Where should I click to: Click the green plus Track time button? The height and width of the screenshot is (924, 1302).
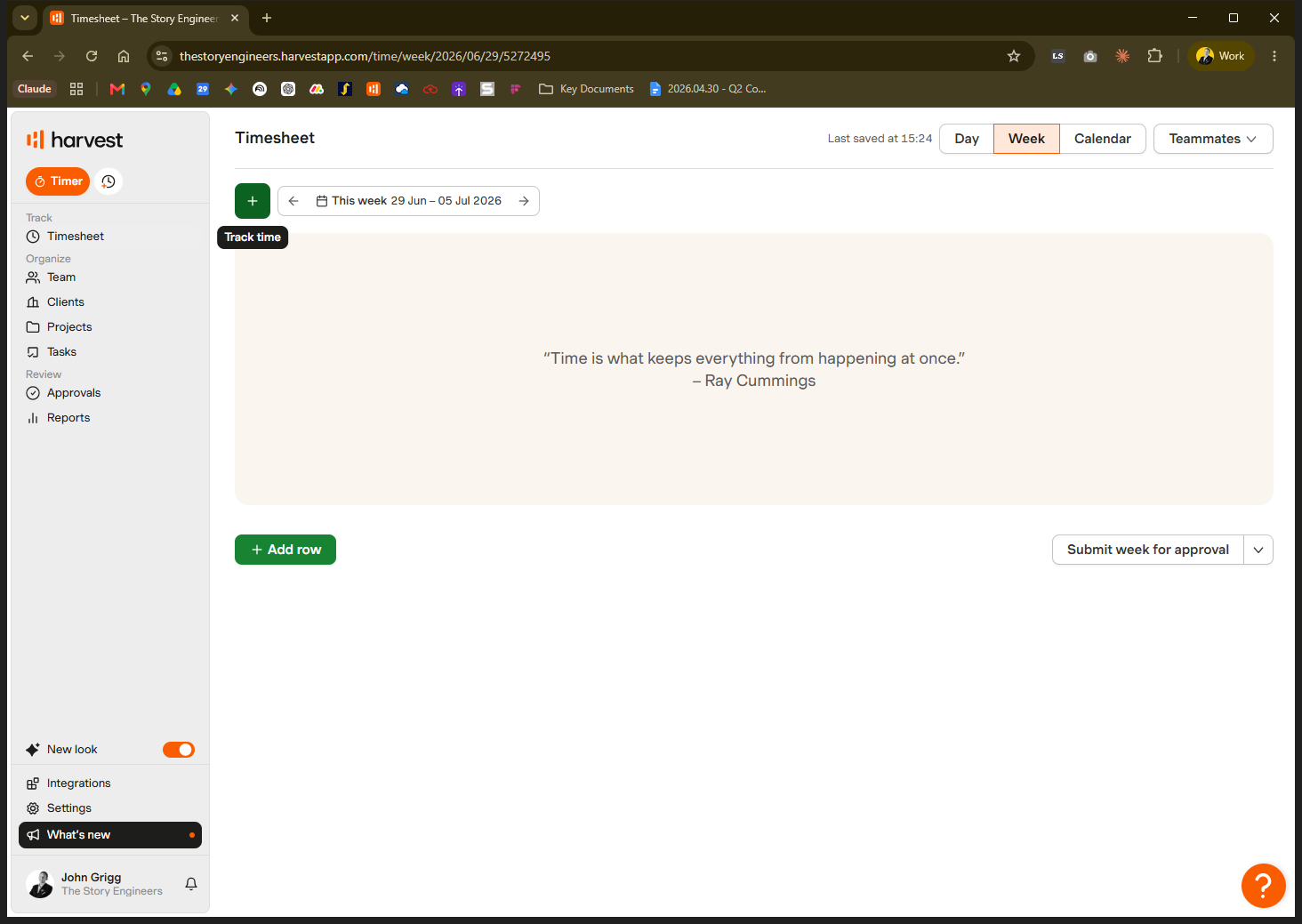pos(253,201)
